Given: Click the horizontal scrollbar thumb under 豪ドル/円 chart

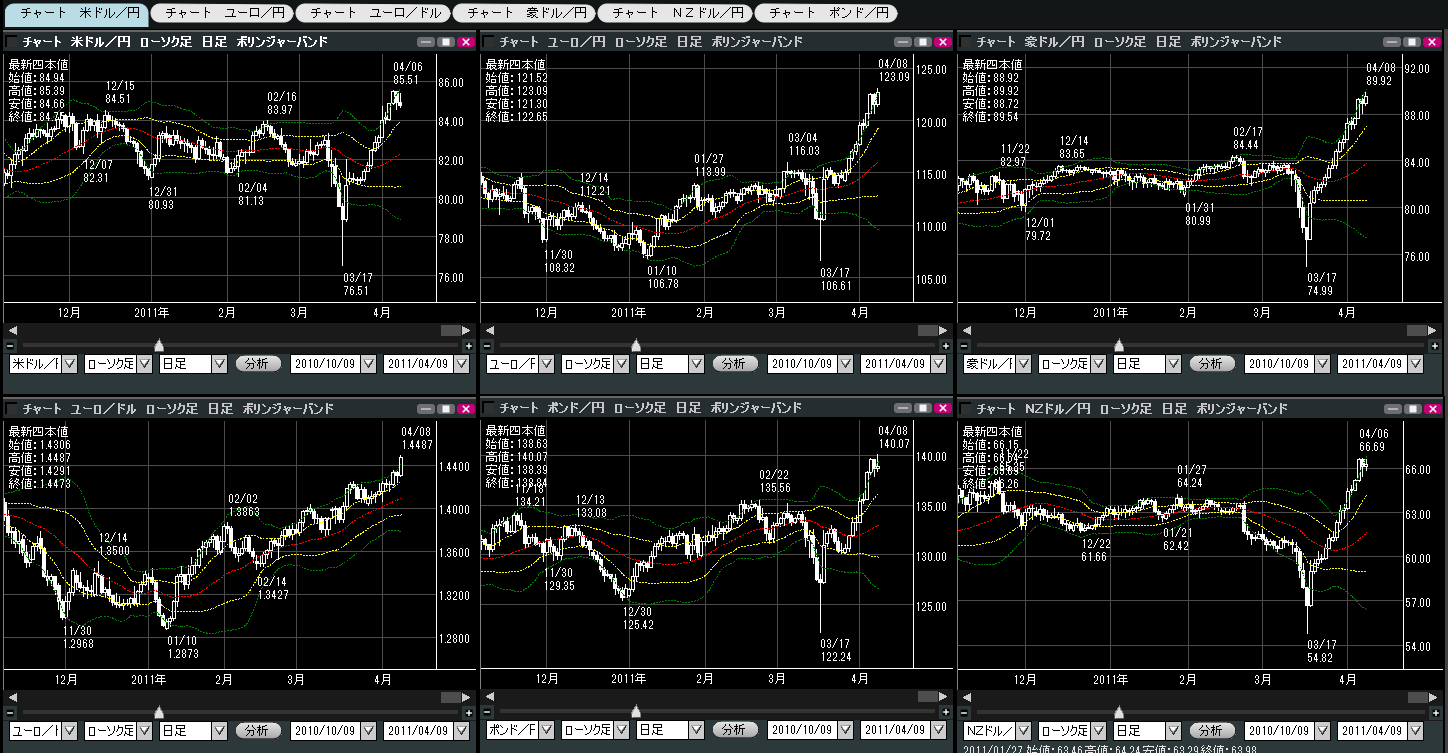Looking at the screenshot, I should pyautogui.click(x=1416, y=330).
